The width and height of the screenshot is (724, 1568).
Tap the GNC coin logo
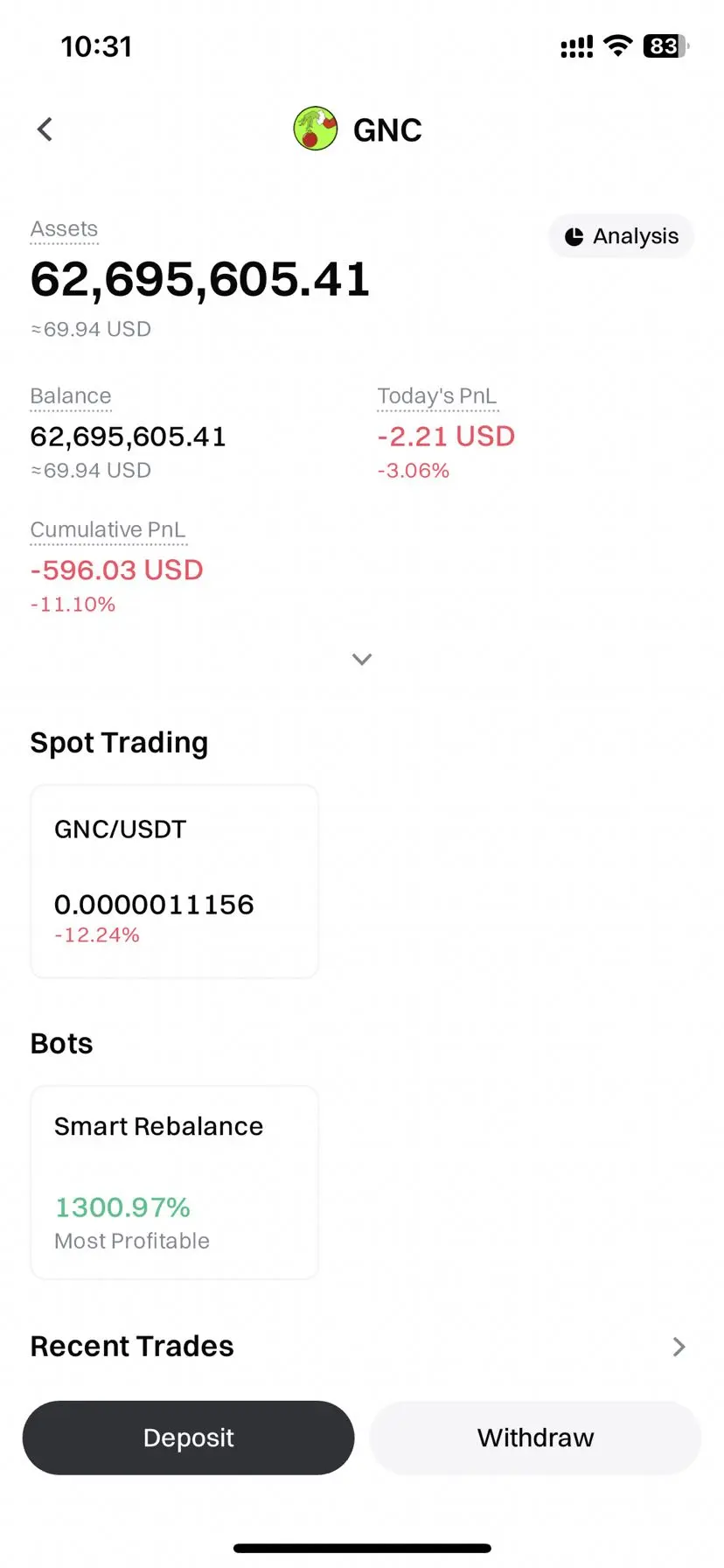[316, 129]
